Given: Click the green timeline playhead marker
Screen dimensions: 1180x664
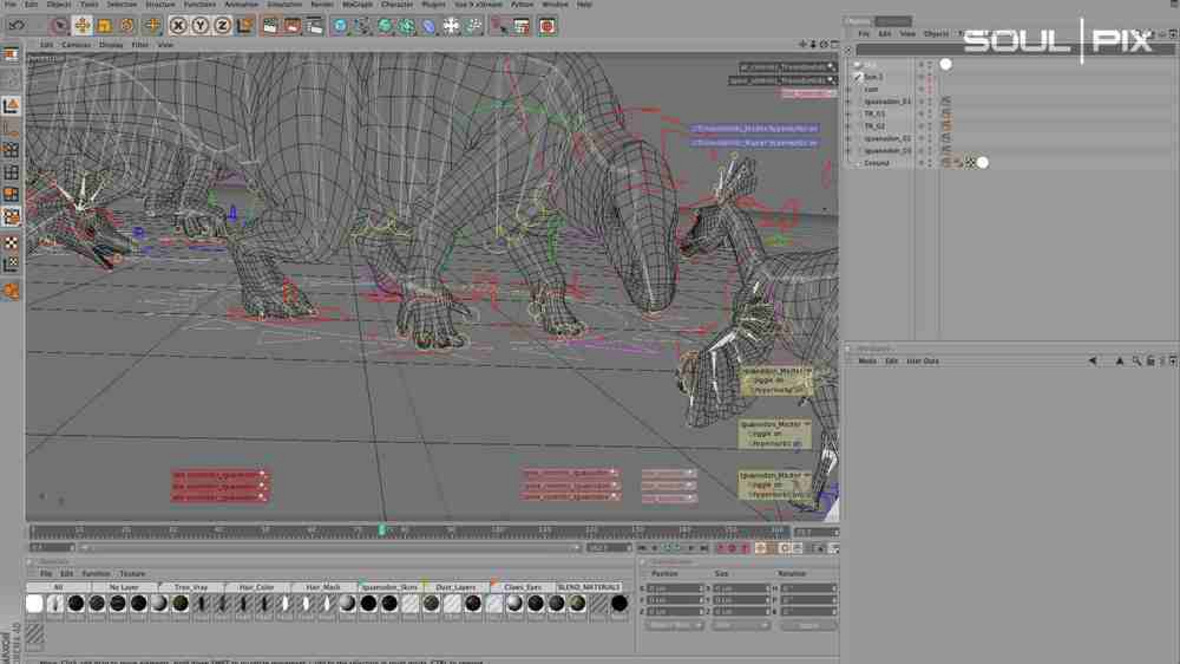Looking at the screenshot, I should tap(382, 530).
